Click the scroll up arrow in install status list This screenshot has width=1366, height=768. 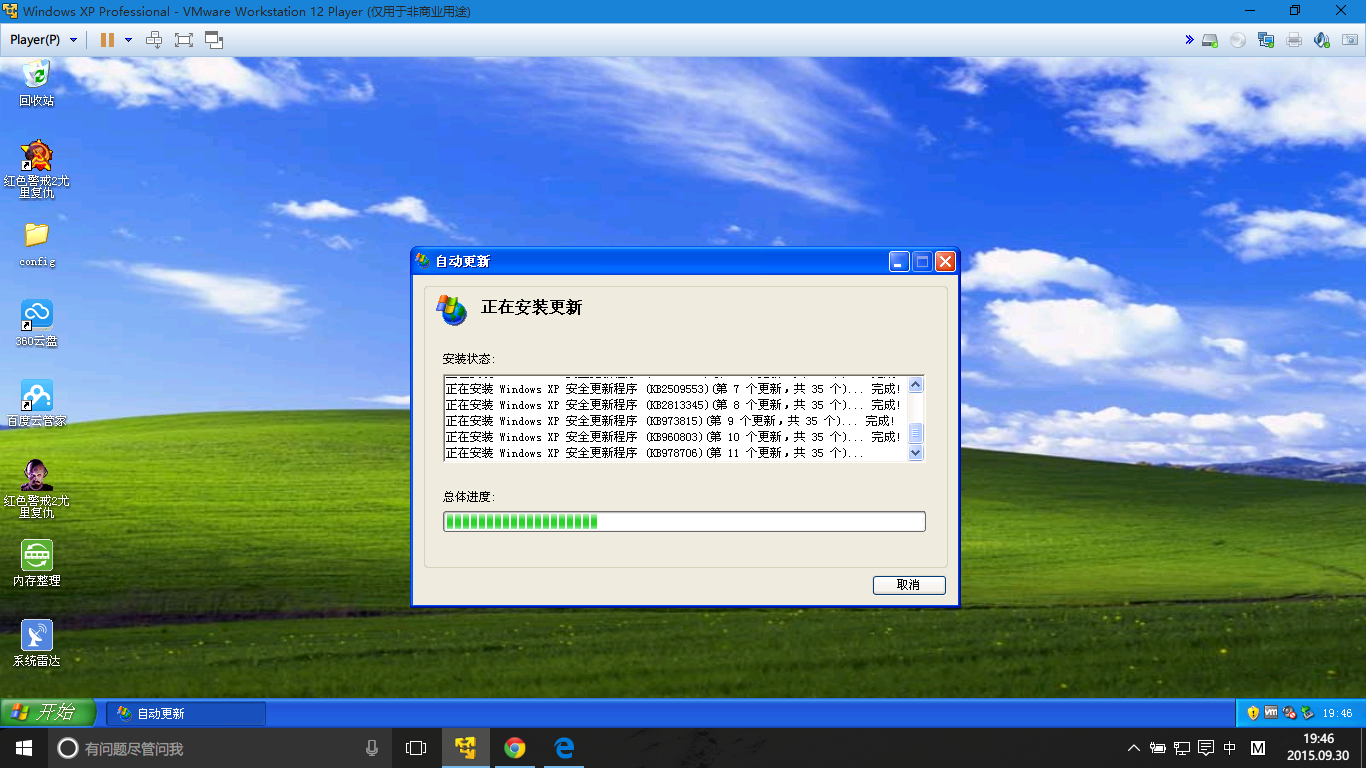(x=915, y=385)
